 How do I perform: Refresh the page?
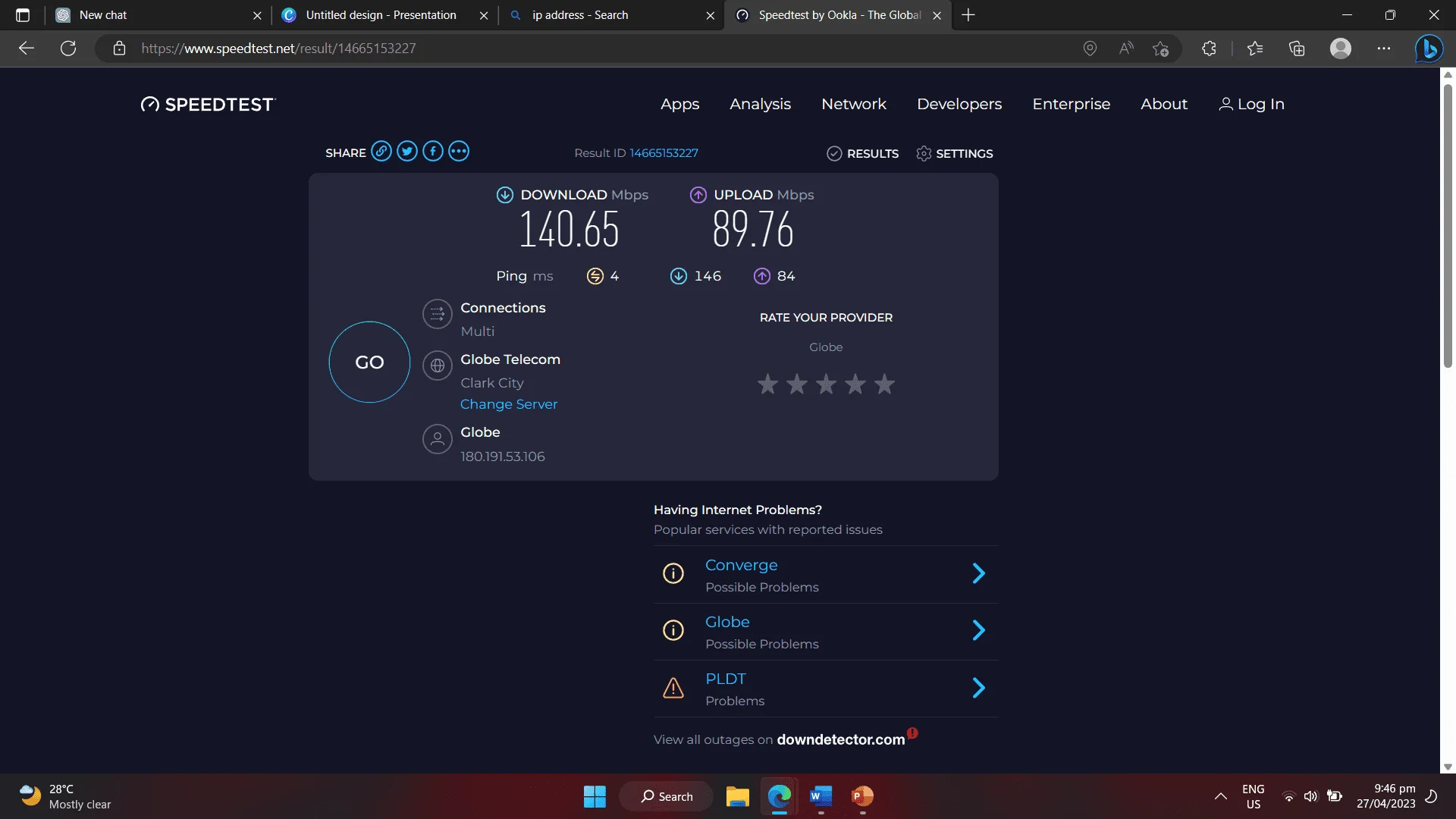coord(68,49)
